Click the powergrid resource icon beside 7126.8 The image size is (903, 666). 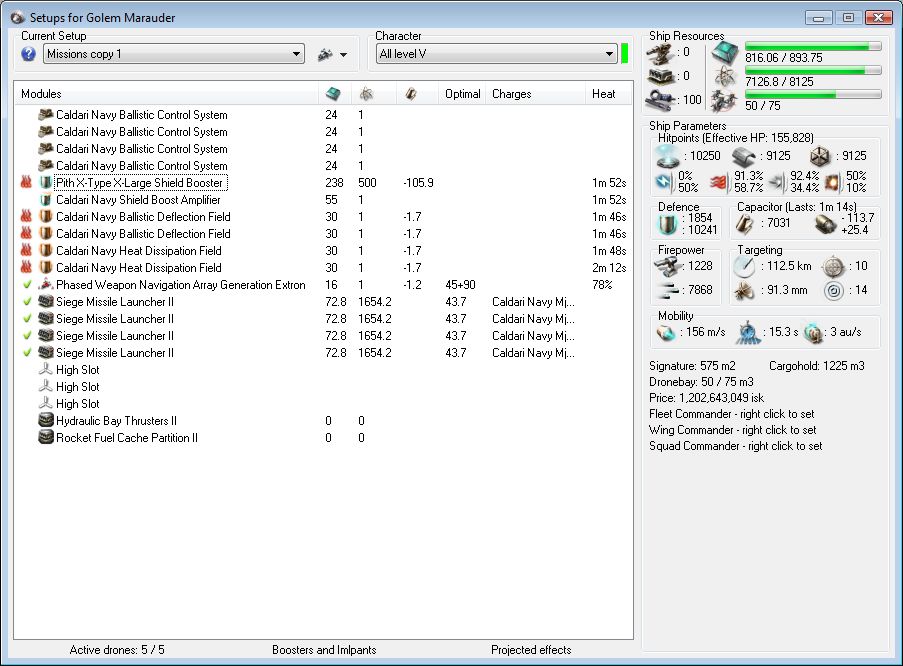point(724,77)
